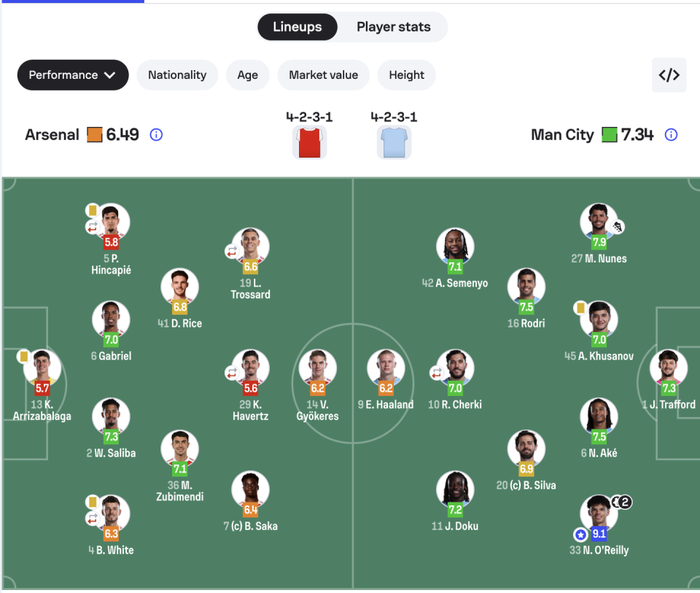Image resolution: width=700 pixels, height=593 pixels.
Task: Switch to Lineups tab
Action: pyautogui.click(x=297, y=27)
